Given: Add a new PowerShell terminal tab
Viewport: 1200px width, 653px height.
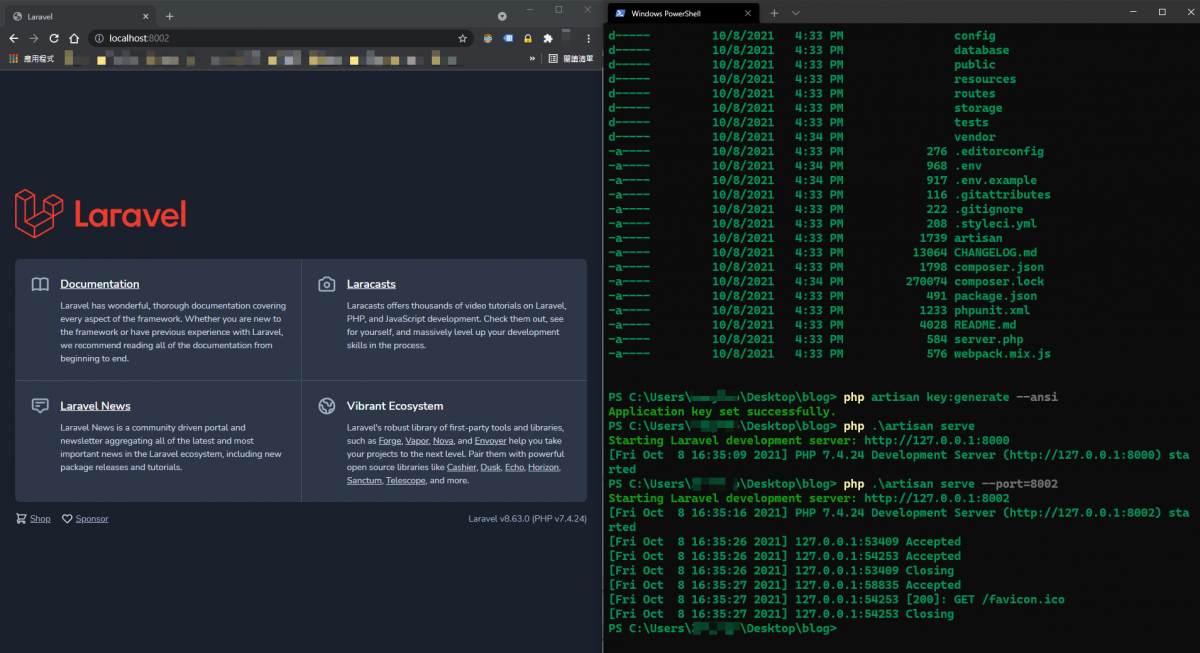Looking at the screenshot, I should tap(774, 13).
